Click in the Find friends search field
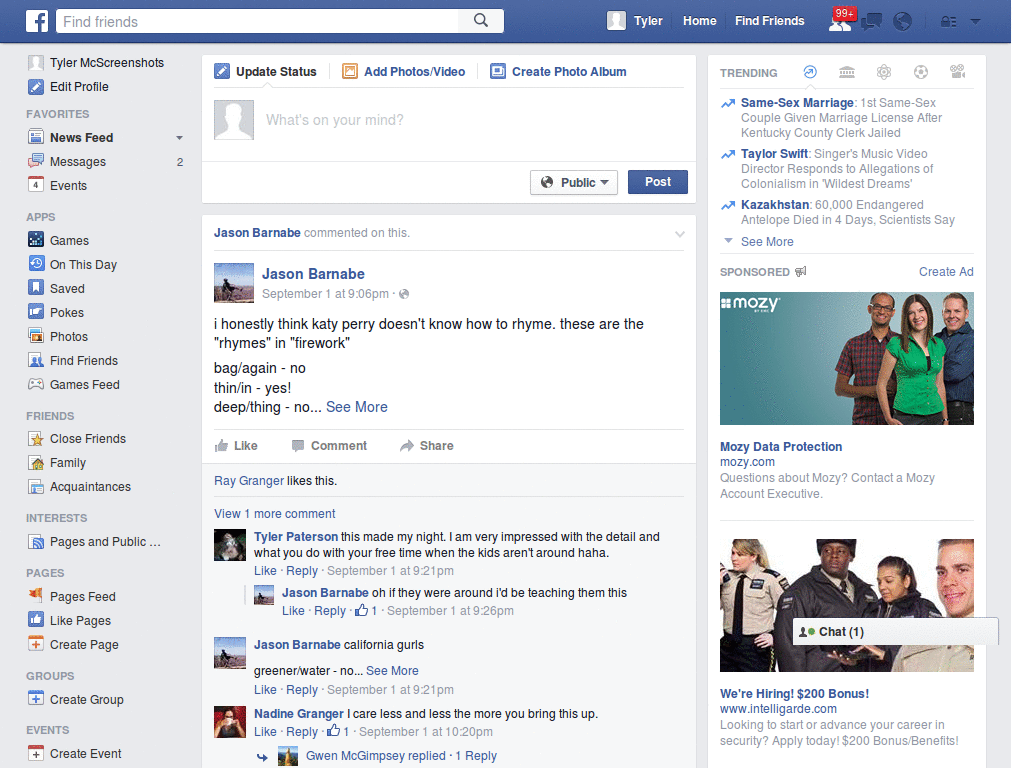The width and height of the screenshot is (1024, 768). [x=258, y=21]
